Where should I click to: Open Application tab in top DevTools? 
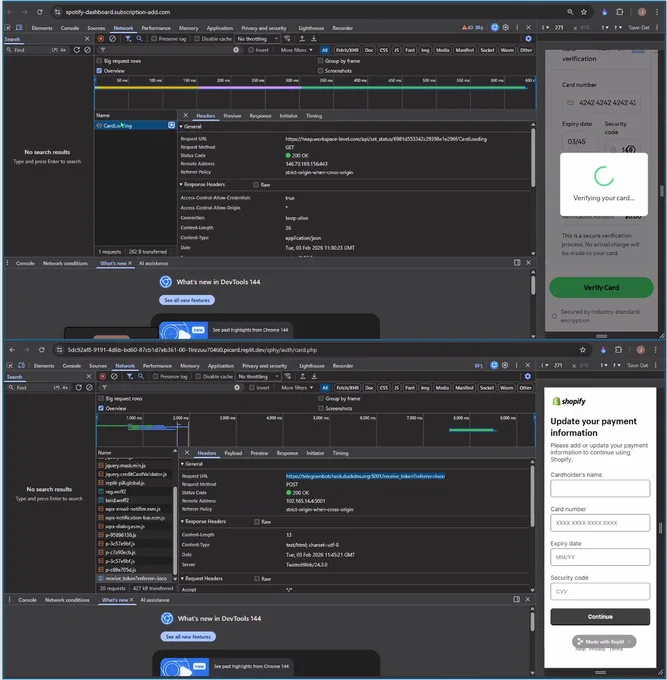point(220,28)
